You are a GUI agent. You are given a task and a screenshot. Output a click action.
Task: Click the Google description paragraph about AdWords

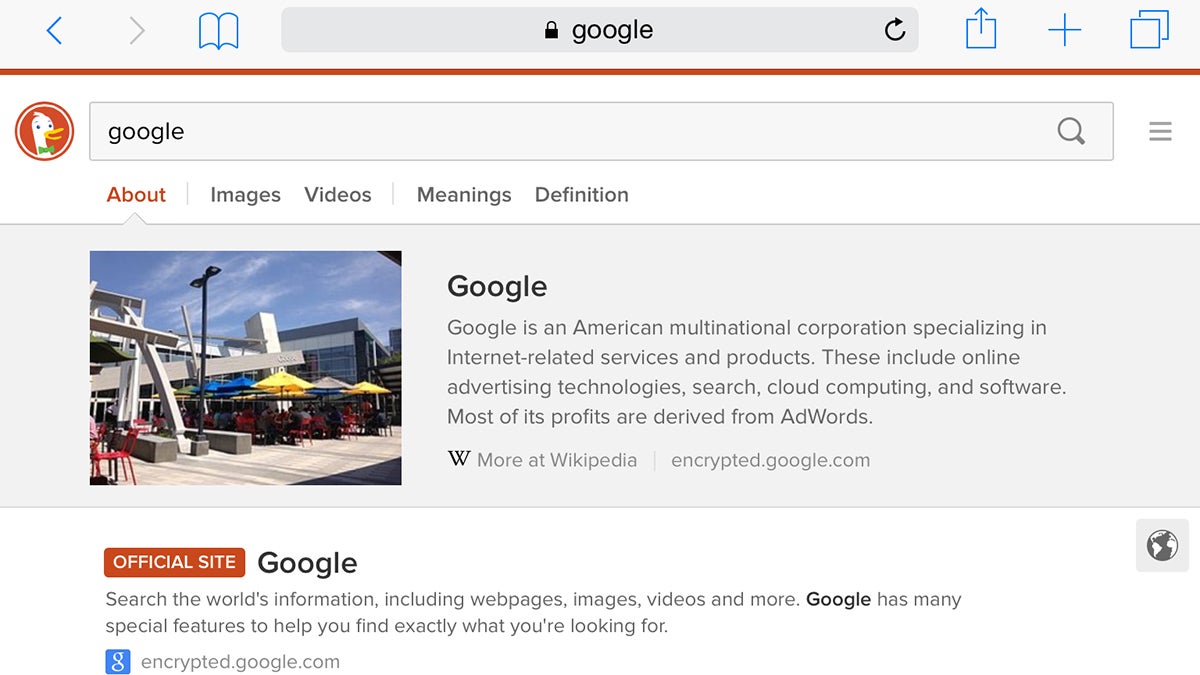pos(757,372)
